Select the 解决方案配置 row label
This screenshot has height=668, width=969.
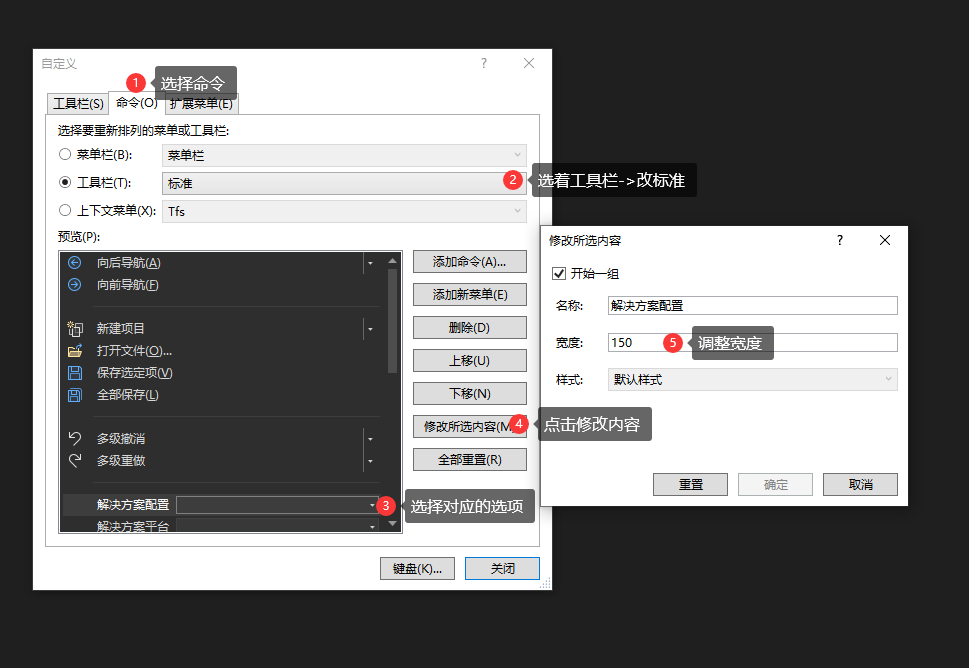pyautogui.click(x=133, y=505)
